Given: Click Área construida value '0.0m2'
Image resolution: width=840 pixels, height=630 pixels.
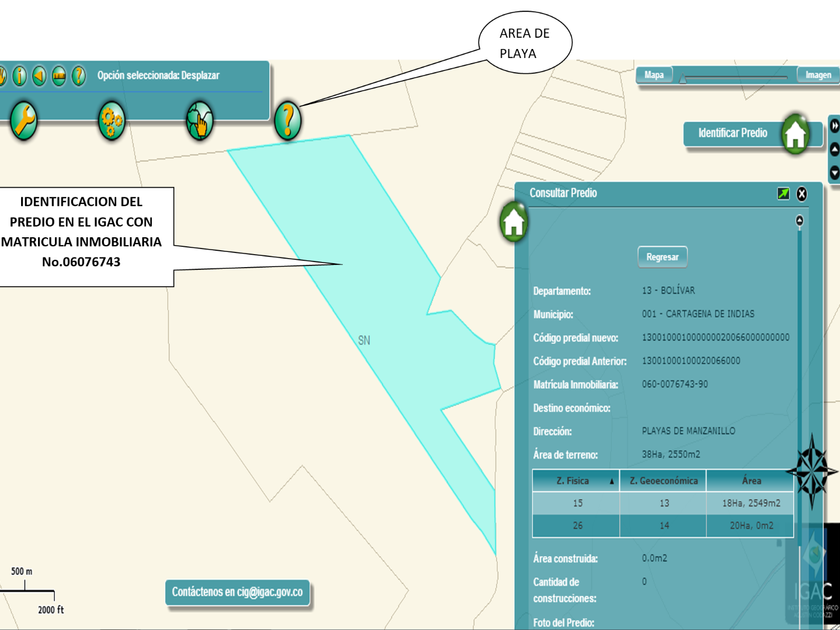Looking at the screenshot, I should [655, 559].
